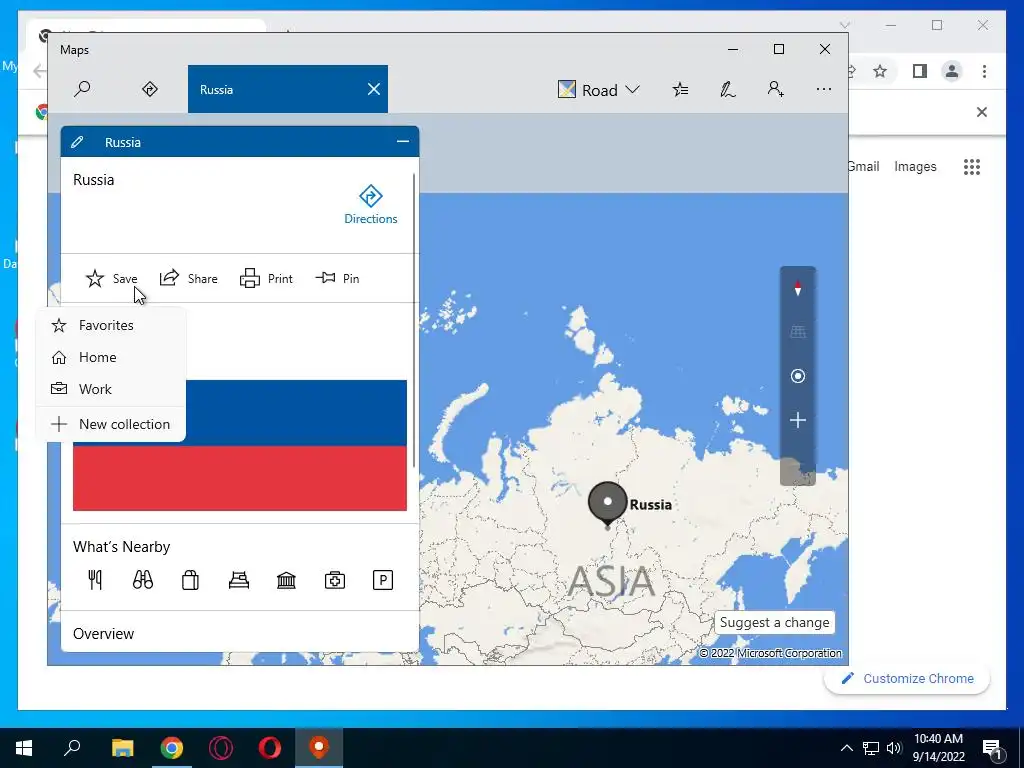Select the Russia tab

pos(287,89)
